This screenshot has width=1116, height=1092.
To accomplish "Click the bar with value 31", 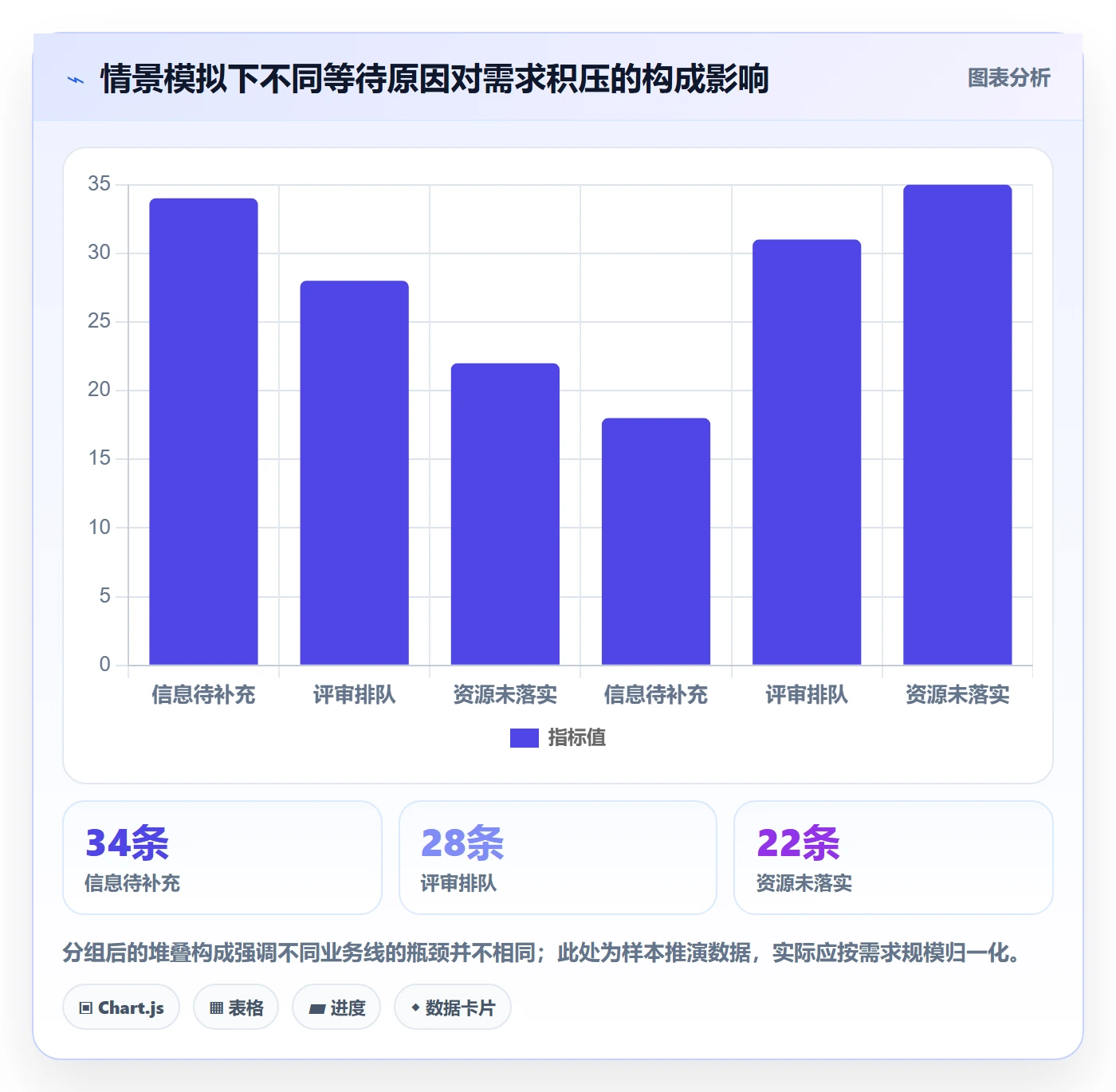I will (807, 452).
